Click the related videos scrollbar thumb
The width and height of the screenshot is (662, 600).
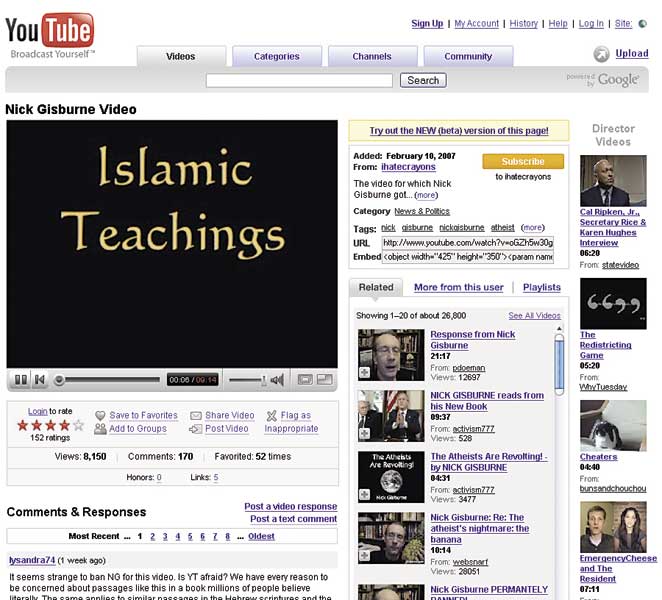coord(559,365)
